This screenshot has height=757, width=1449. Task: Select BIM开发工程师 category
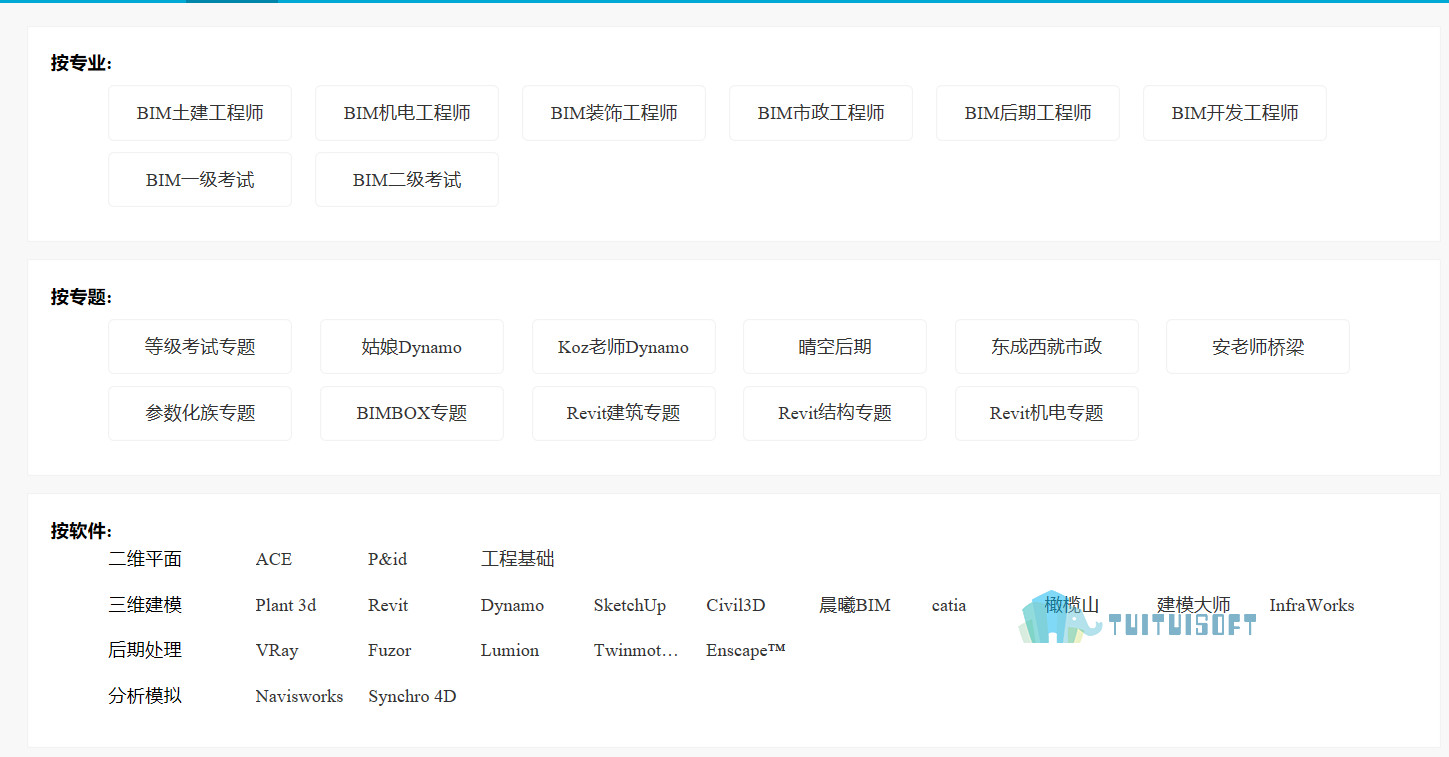point(1235,113)
